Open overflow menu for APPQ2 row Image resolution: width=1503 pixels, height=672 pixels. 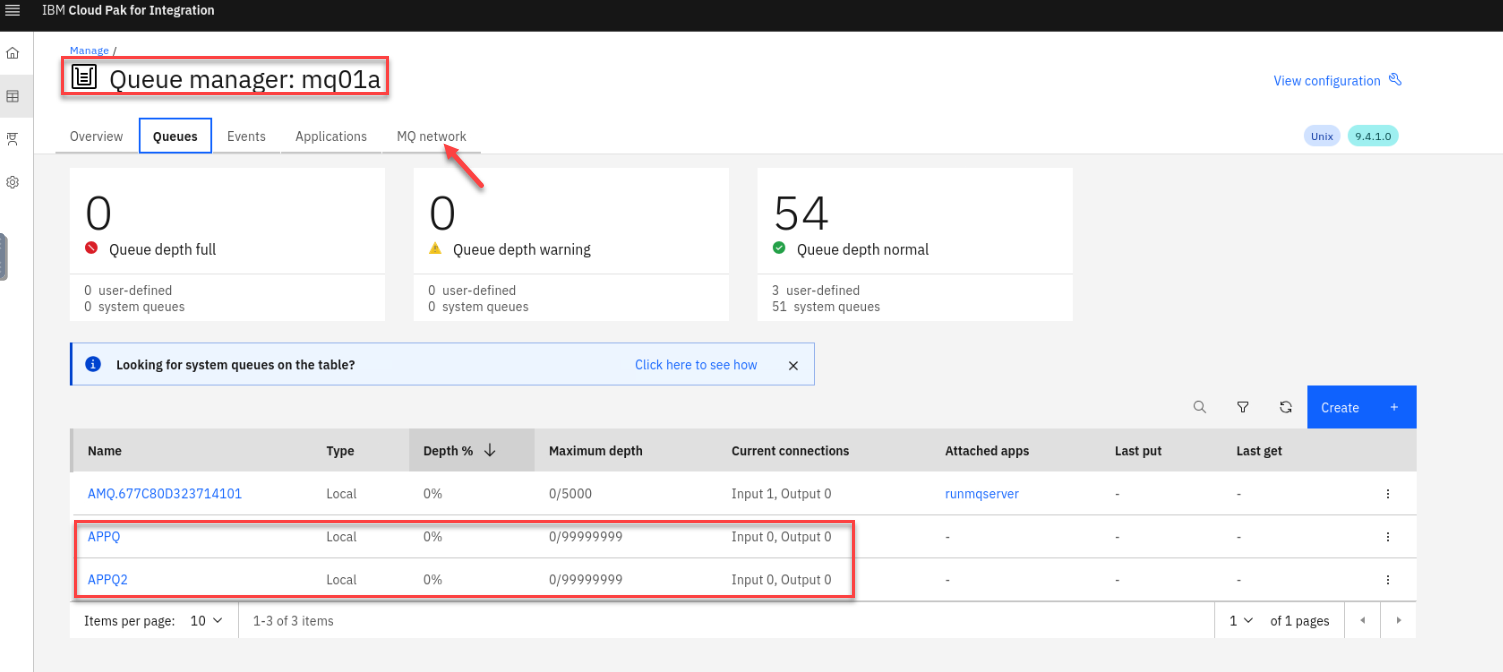1387,580
